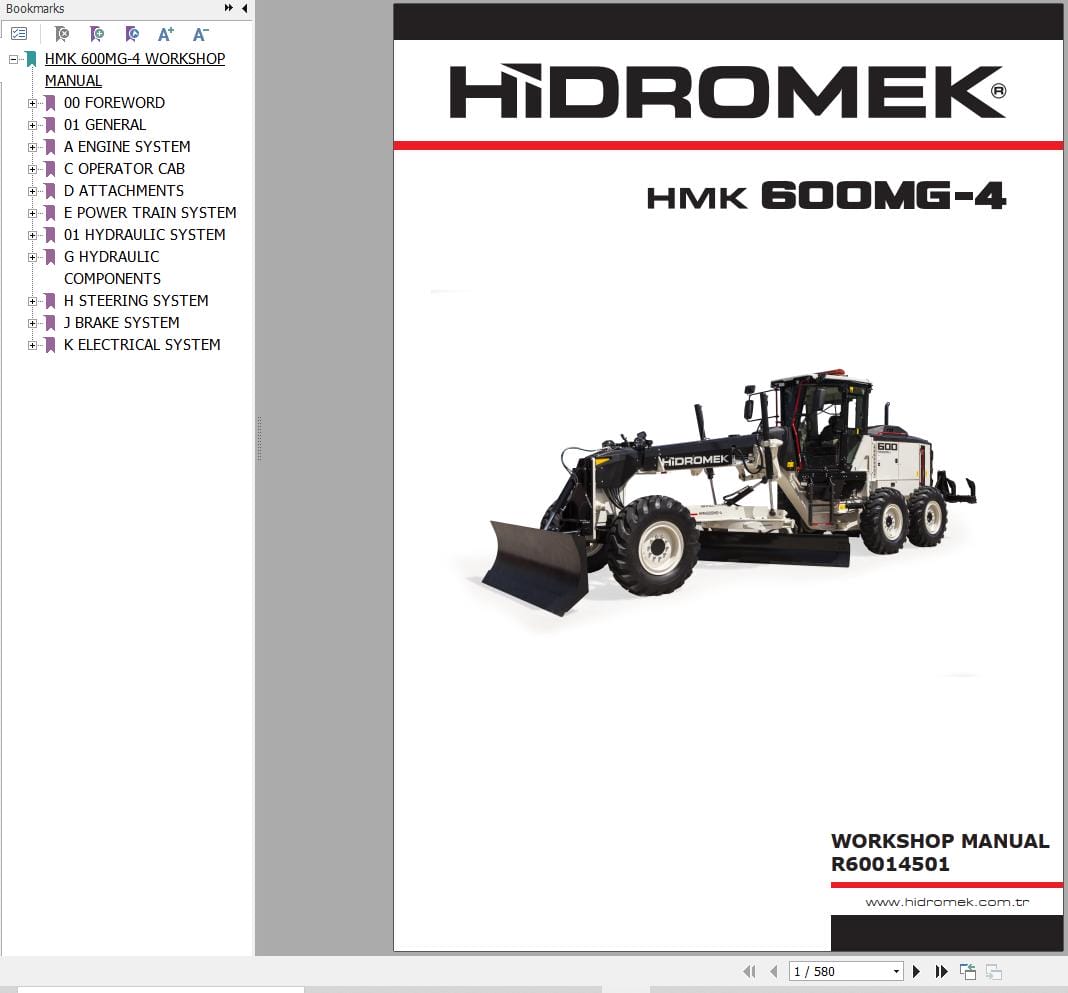
Task: Expand the Bookmarks panel with double-arrow icon
Action: point(228,8)
